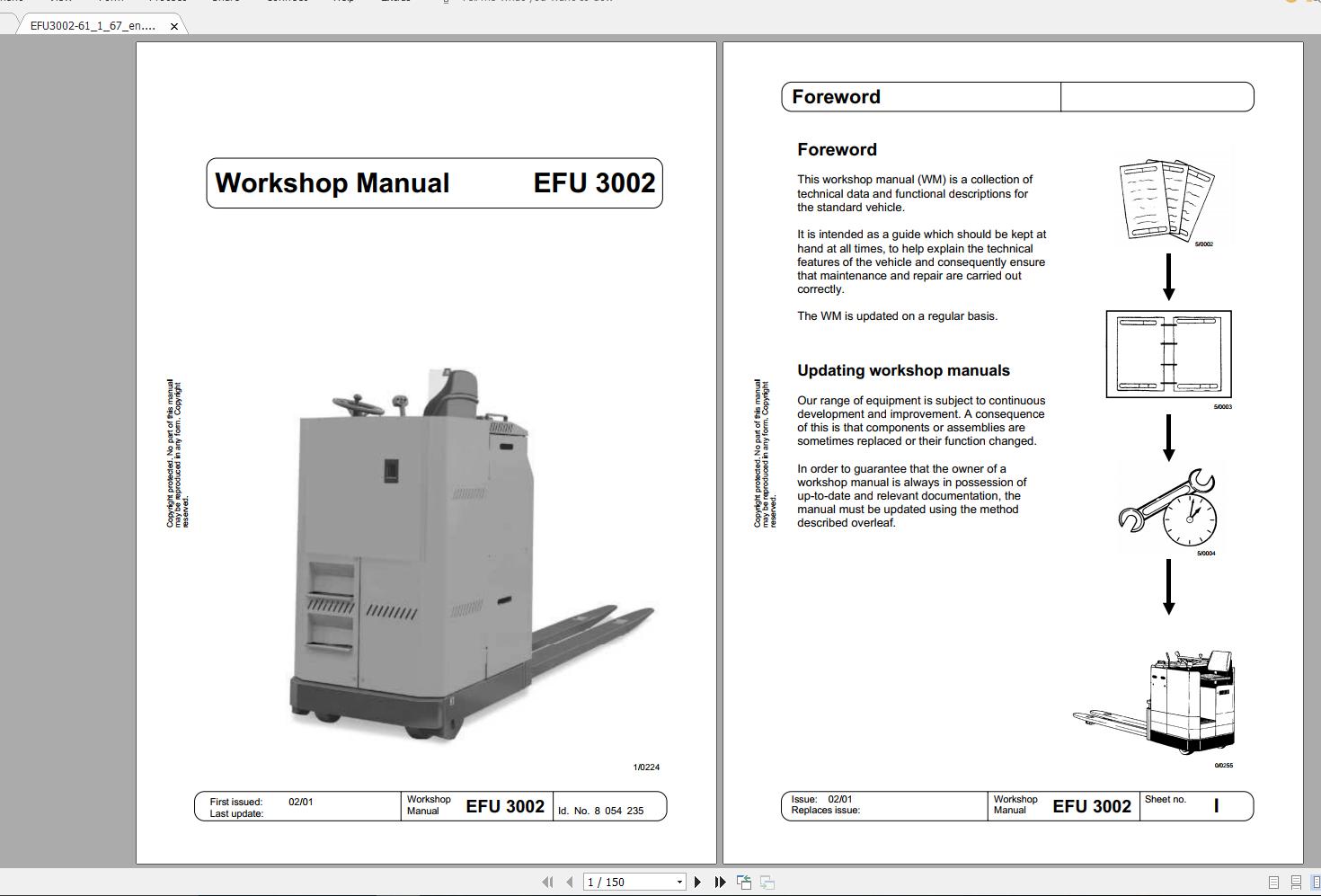Open the page number dropdown
The height and width of the screenshot is (896, 1321).
pos(680,882)
